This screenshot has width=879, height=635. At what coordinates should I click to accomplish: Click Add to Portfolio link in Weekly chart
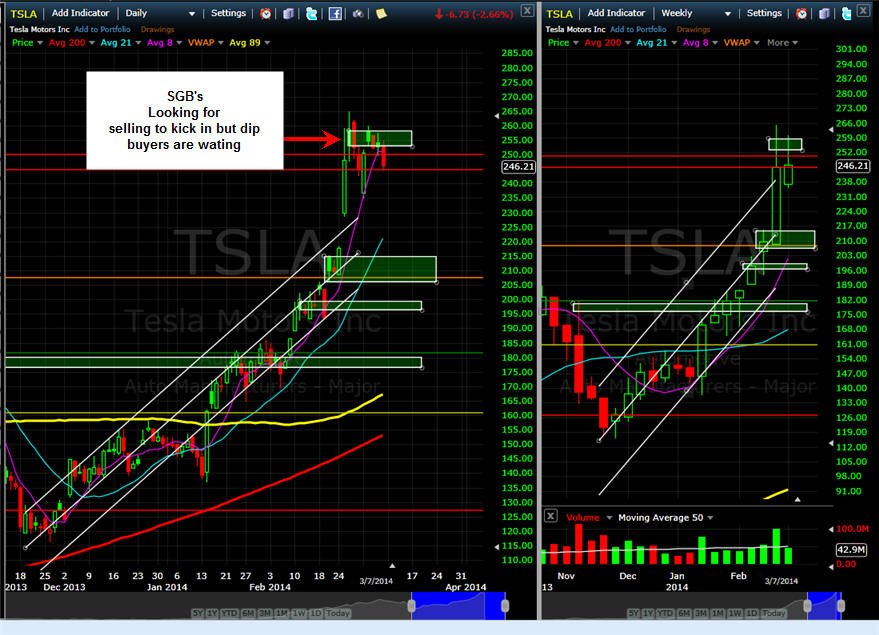pos(638,29)
